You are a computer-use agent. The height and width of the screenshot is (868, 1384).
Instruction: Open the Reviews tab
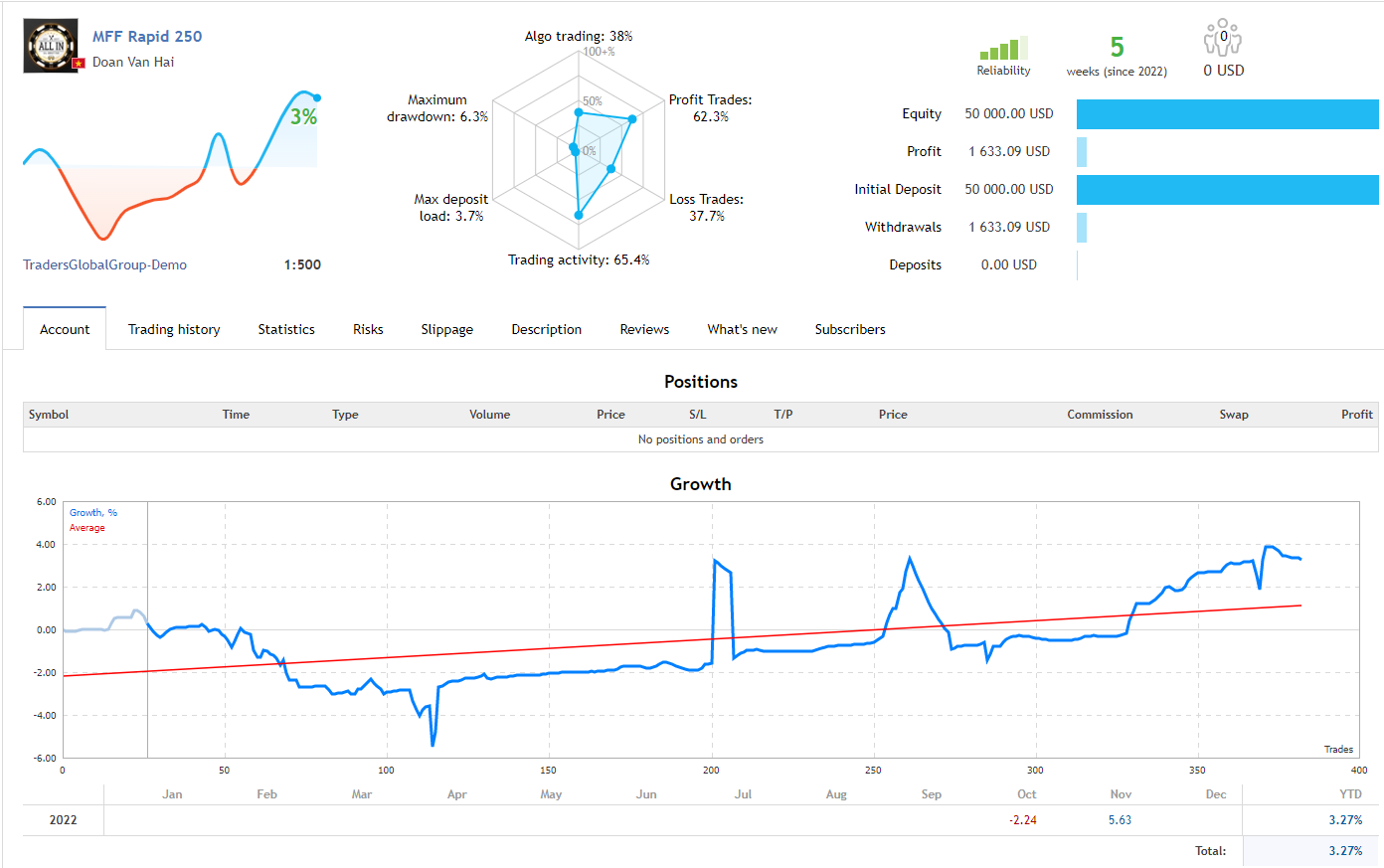click(644, 329)
